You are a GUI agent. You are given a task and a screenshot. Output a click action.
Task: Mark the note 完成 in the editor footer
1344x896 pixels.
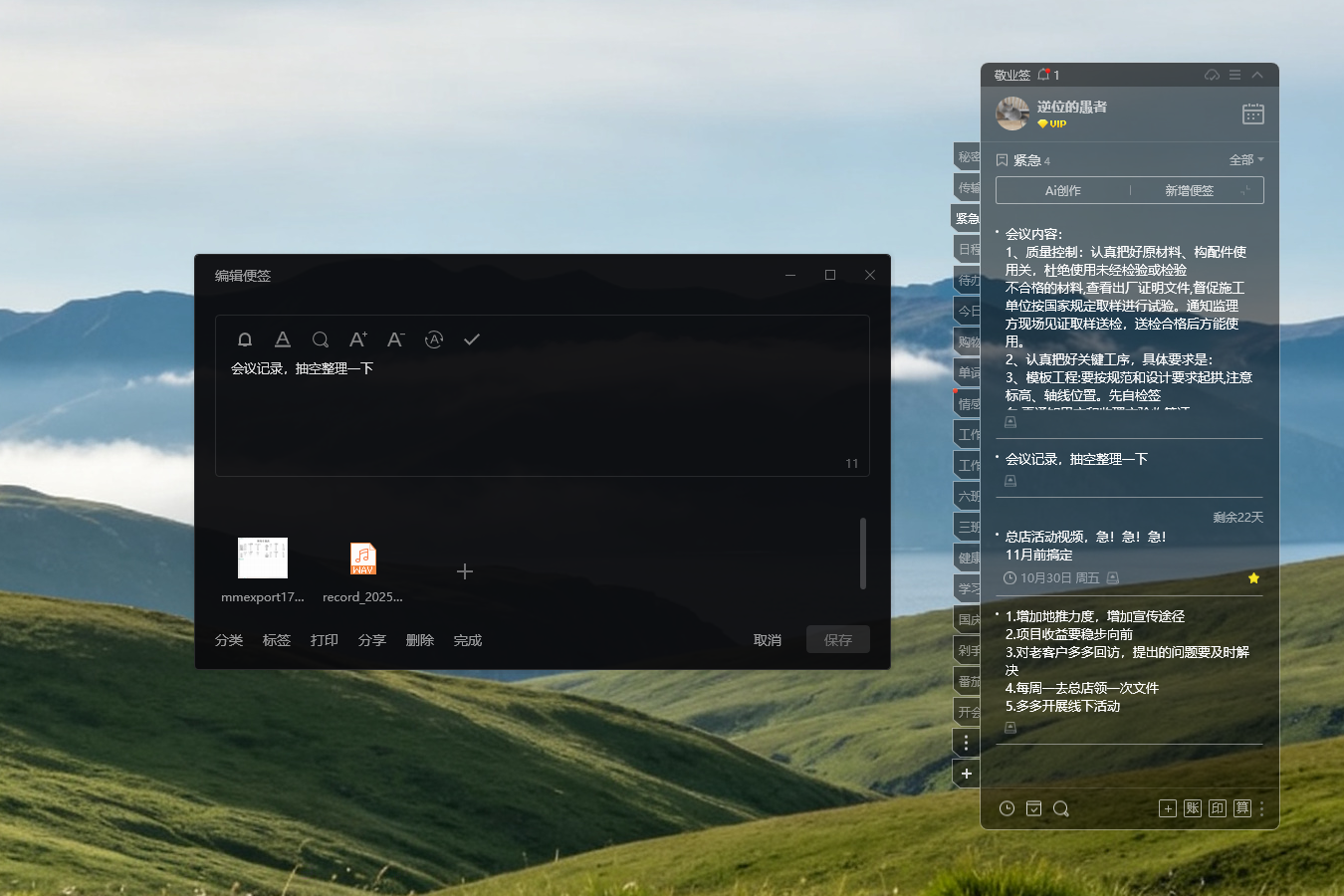[468, 640]
